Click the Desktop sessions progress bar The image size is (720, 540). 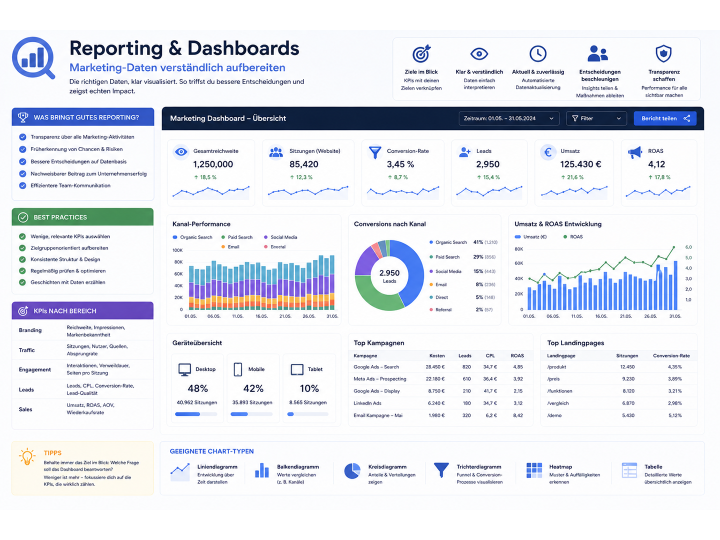[x=196, y=414]
